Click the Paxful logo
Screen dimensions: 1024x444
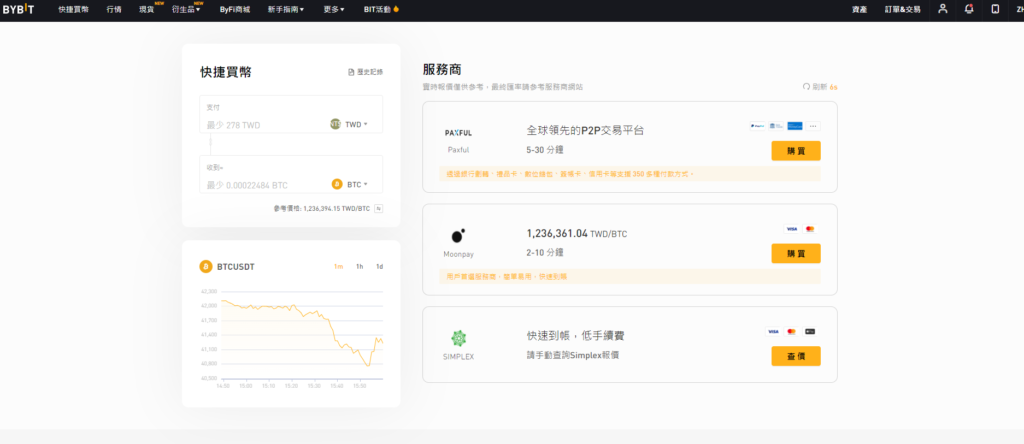pyautogui.click(x=458, y=133)
